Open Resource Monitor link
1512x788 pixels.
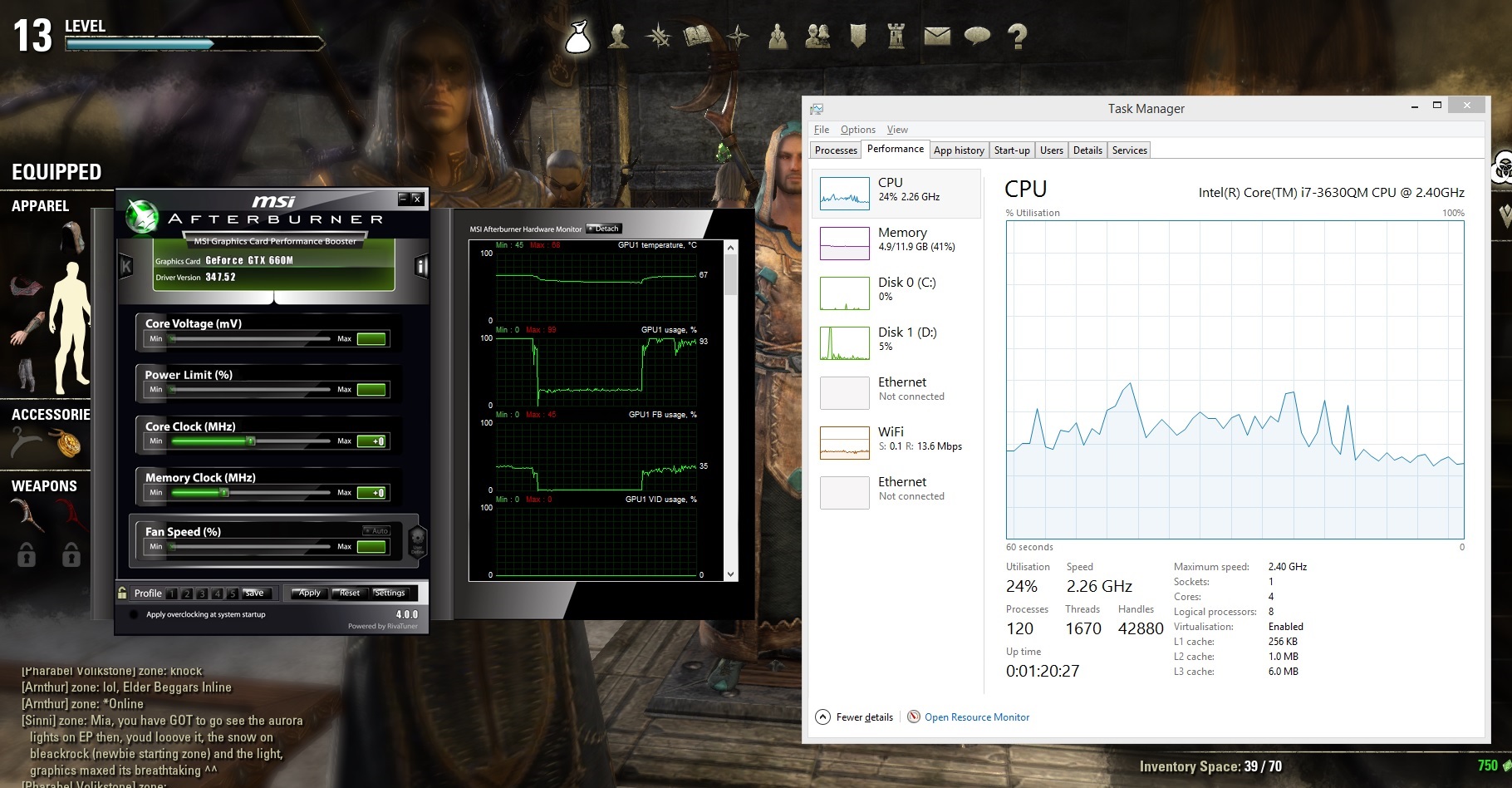click(977, 717)
